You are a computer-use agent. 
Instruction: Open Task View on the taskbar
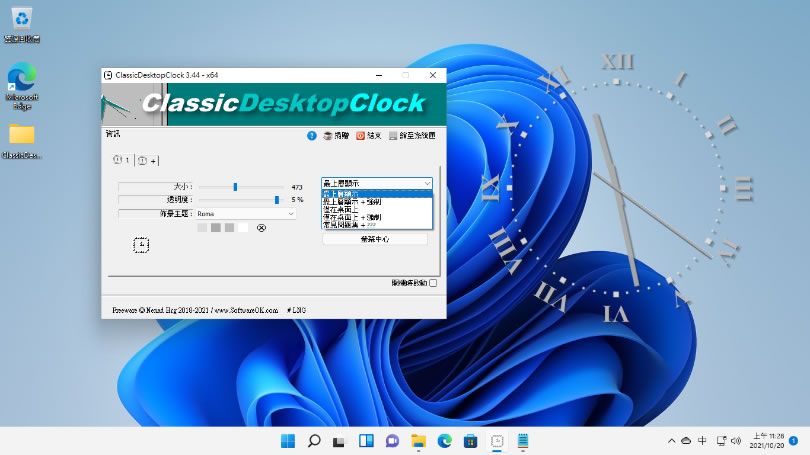coord(339,441)
